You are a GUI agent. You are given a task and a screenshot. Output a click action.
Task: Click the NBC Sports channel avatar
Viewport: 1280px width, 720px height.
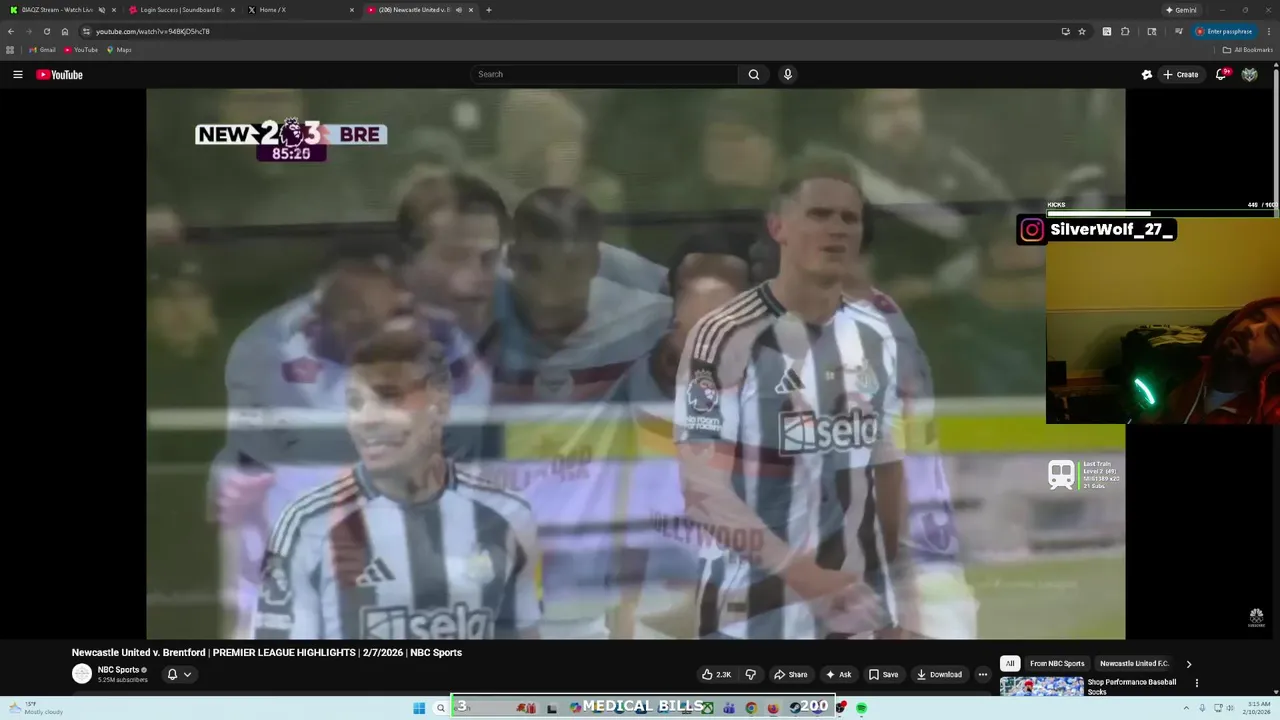coord(82,674)
